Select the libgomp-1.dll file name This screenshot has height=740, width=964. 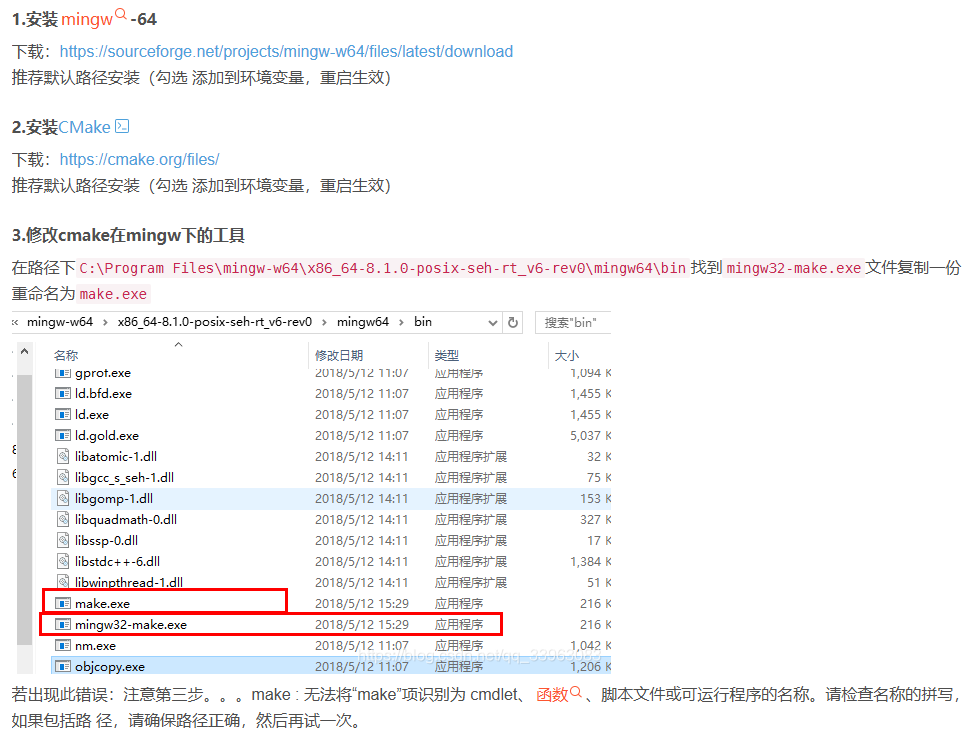point(114,498)
